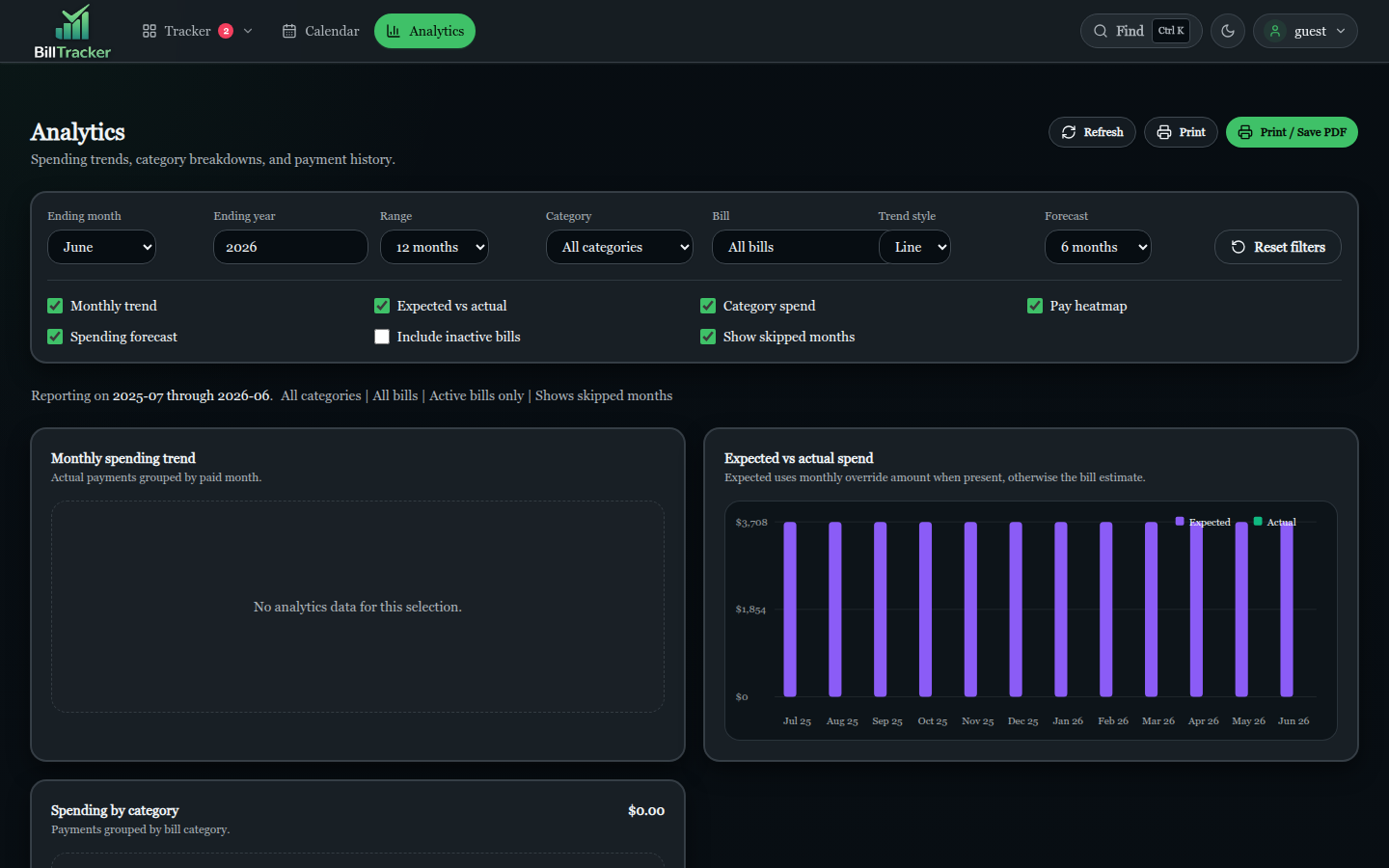Click 'Active bills only' in report summary

tap(477, 395)
